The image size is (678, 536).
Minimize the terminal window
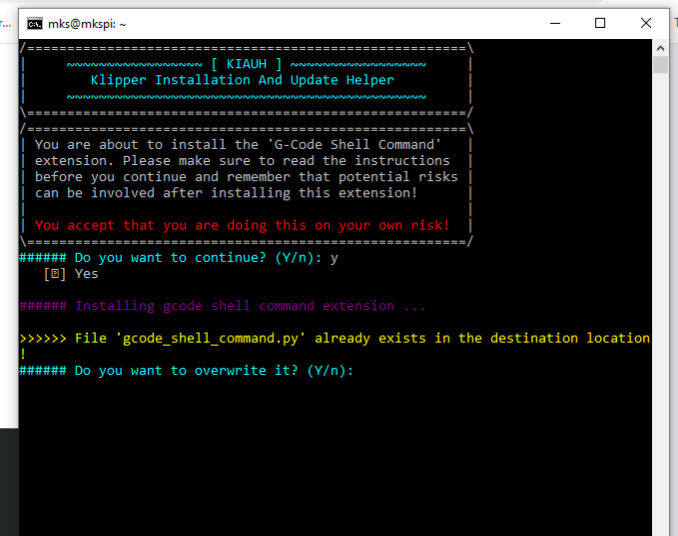555,23
